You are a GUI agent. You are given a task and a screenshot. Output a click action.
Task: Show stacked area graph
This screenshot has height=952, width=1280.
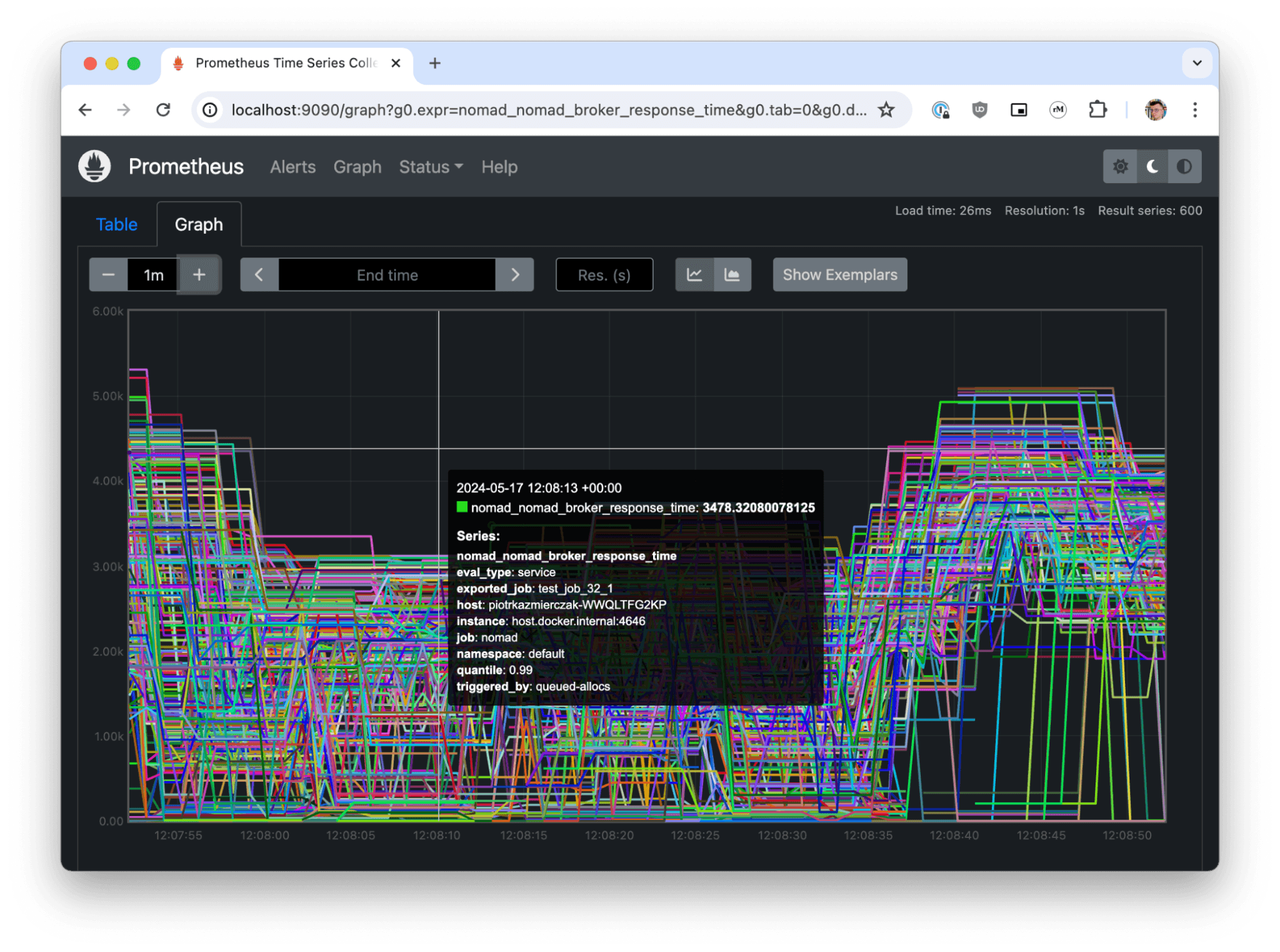click(x=732, y=275)
